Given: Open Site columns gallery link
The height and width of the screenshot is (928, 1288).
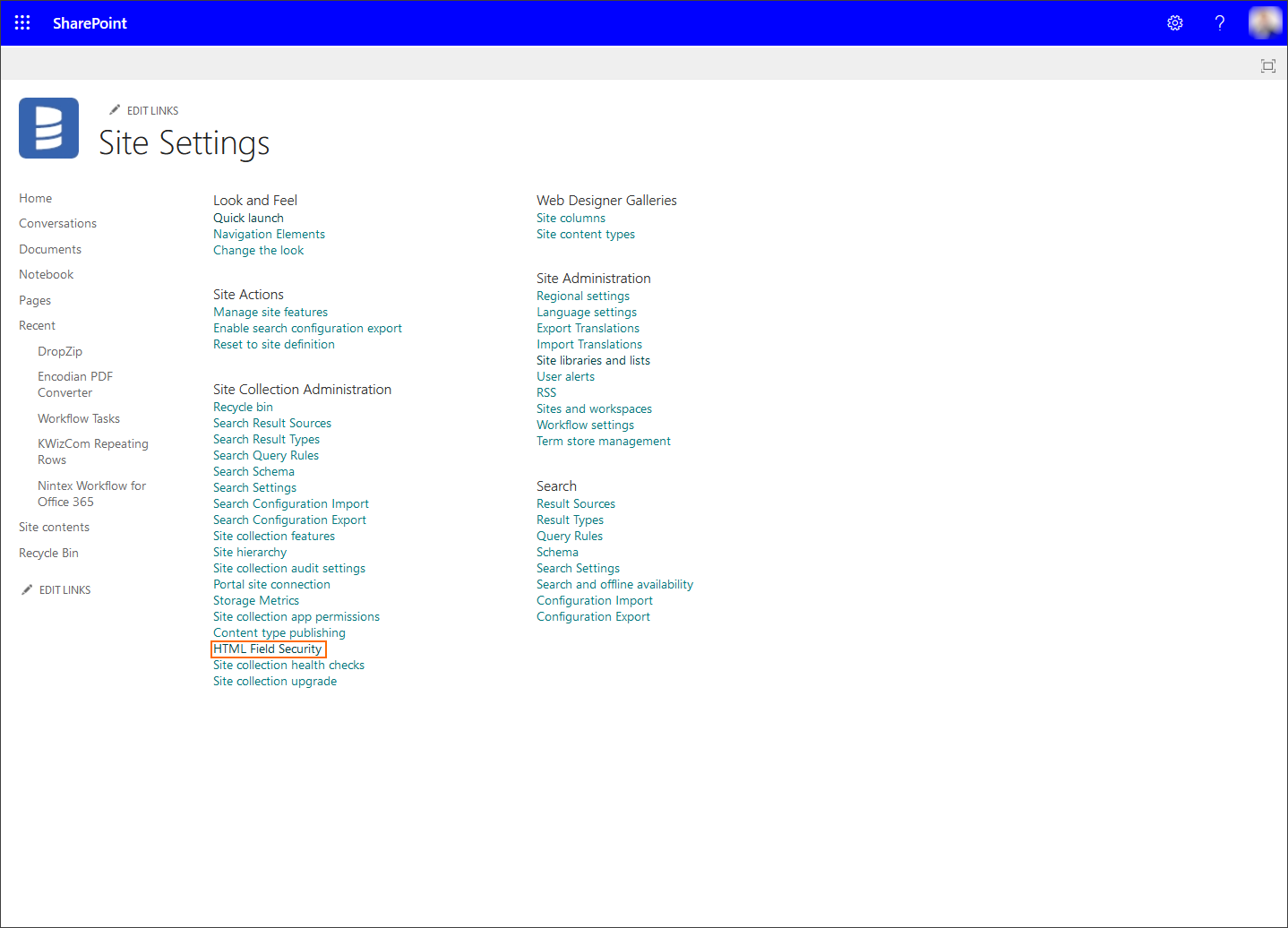Looking at the screenshot, I should coord(571,219).
